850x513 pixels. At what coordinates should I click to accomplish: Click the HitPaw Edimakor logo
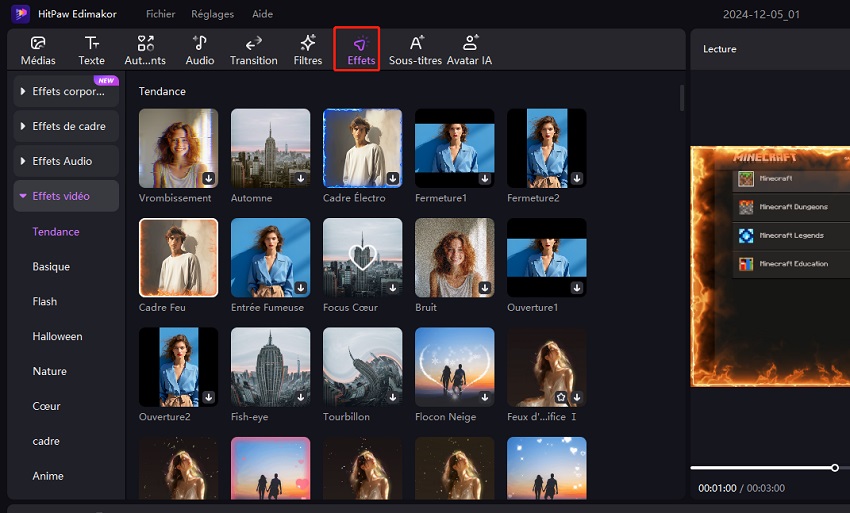(x=21, y=14)
